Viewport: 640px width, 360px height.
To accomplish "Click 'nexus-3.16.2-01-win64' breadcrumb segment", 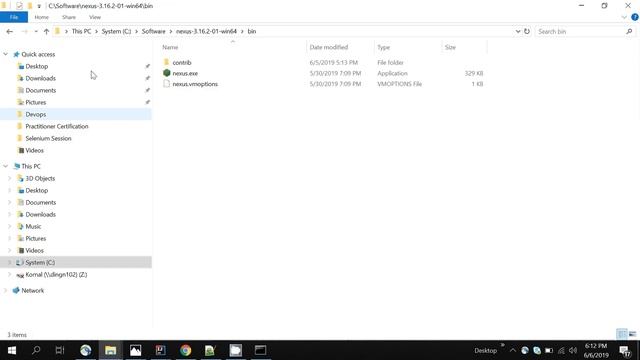I will (x=206, y=31).
